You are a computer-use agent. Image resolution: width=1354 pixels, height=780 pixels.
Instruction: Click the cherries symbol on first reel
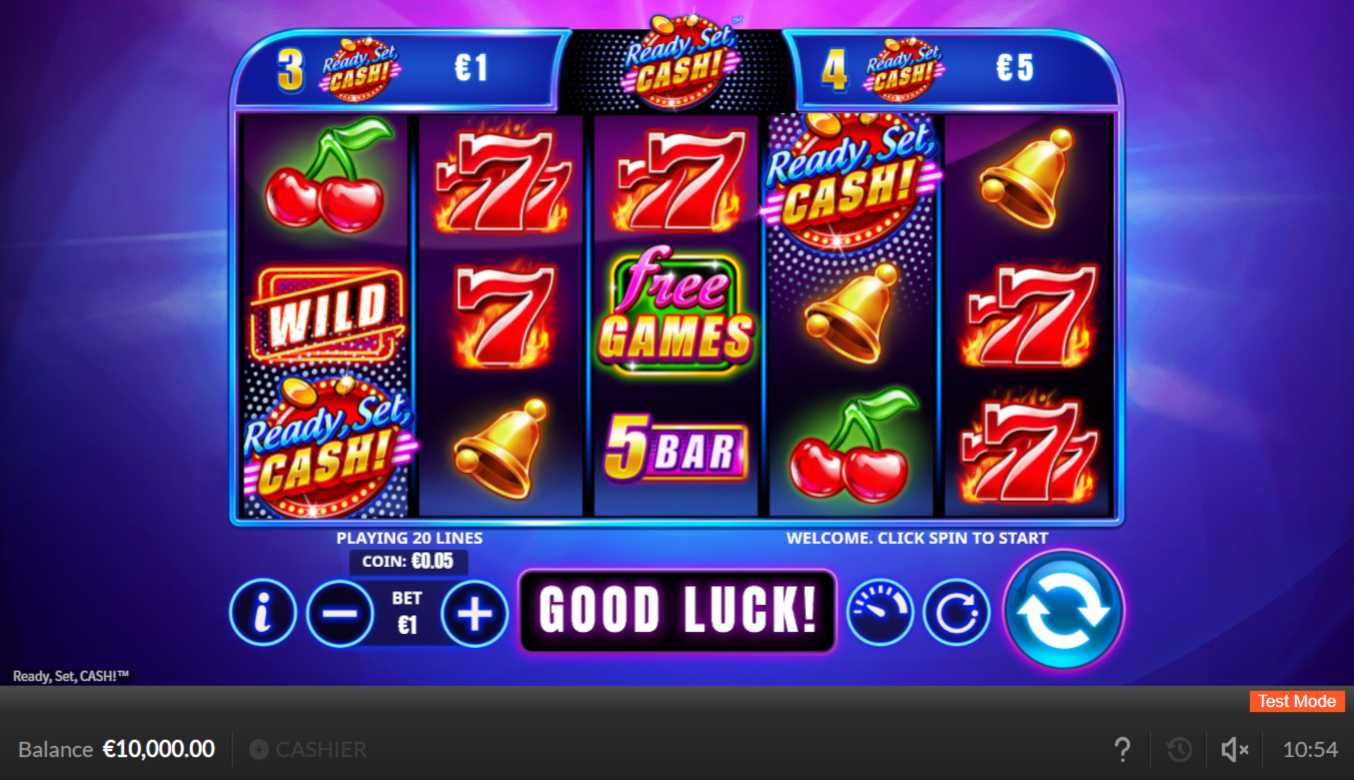[x=326, y=177]
